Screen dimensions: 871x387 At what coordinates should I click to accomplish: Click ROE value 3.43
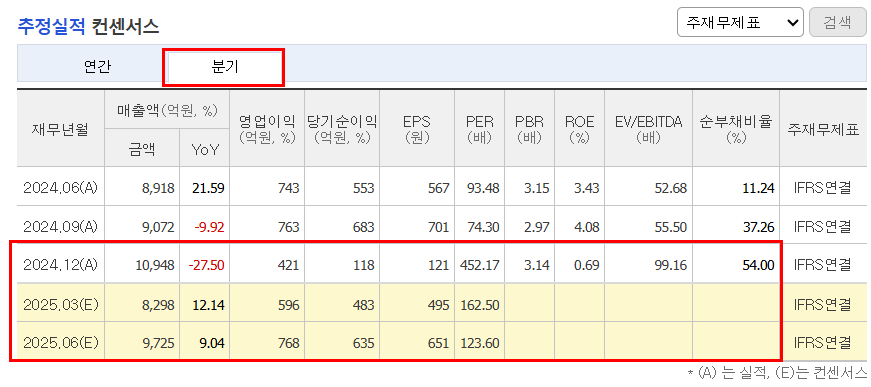click(587, 188)
